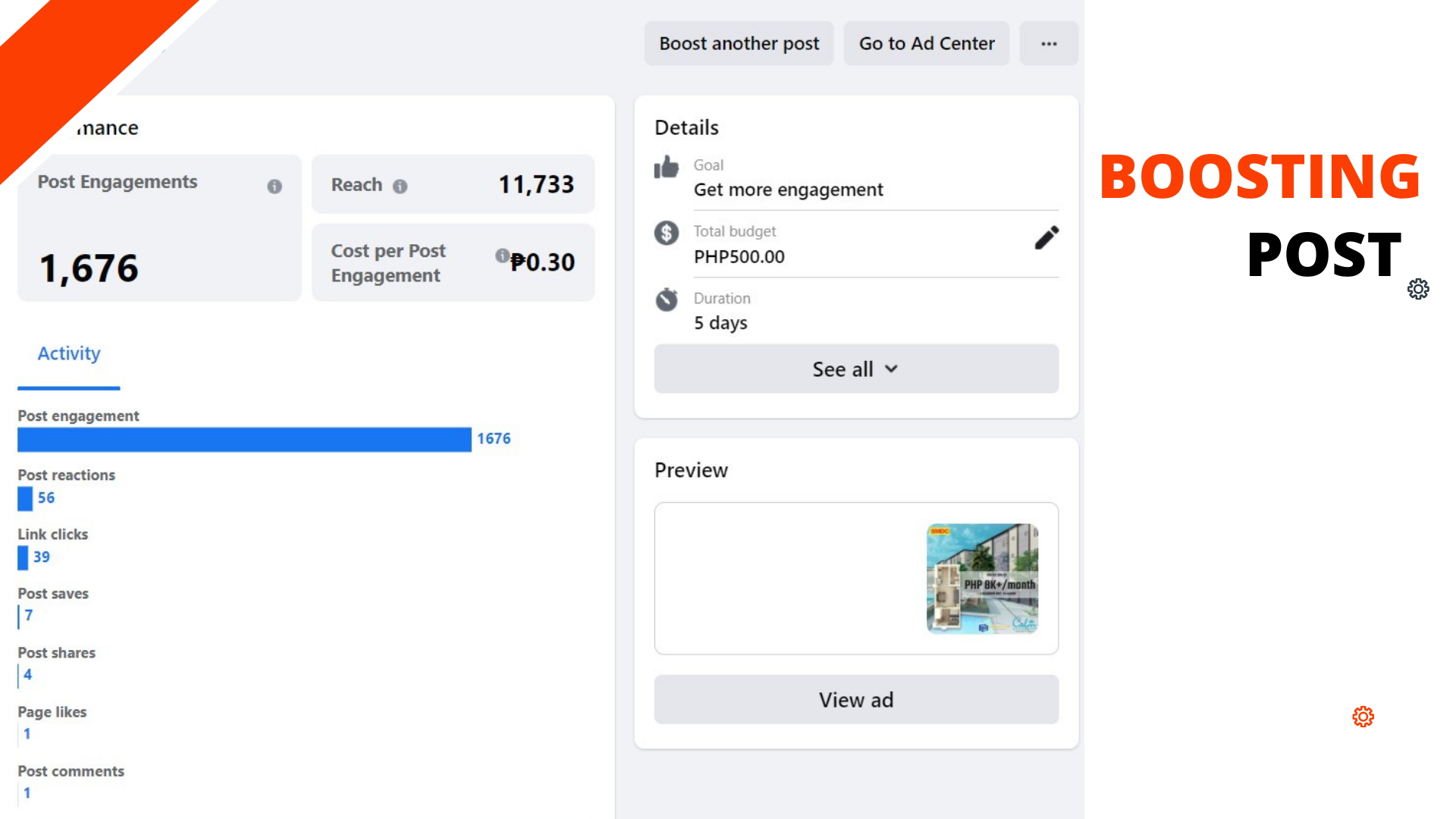Click the Reach info icon

click(x=400, y=187)
